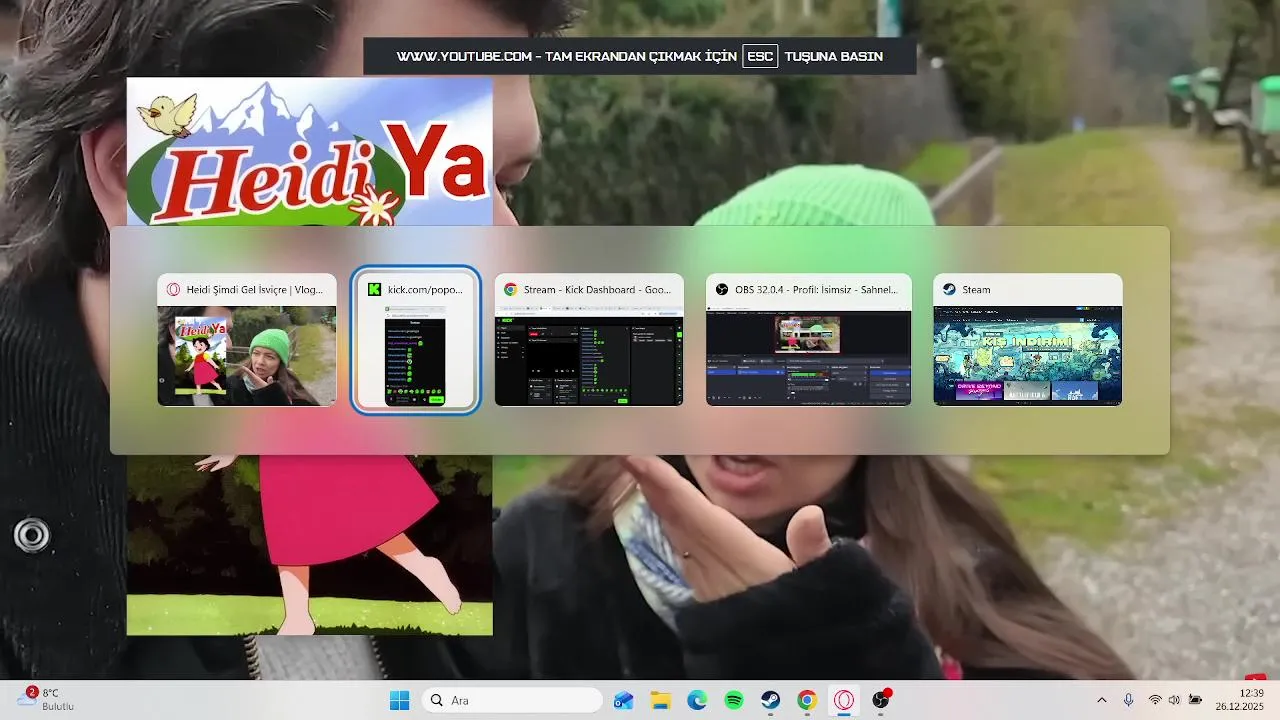
Task: Click the Opera icon beside Heidi Şimdi Gel title
Action: point(173,290)
